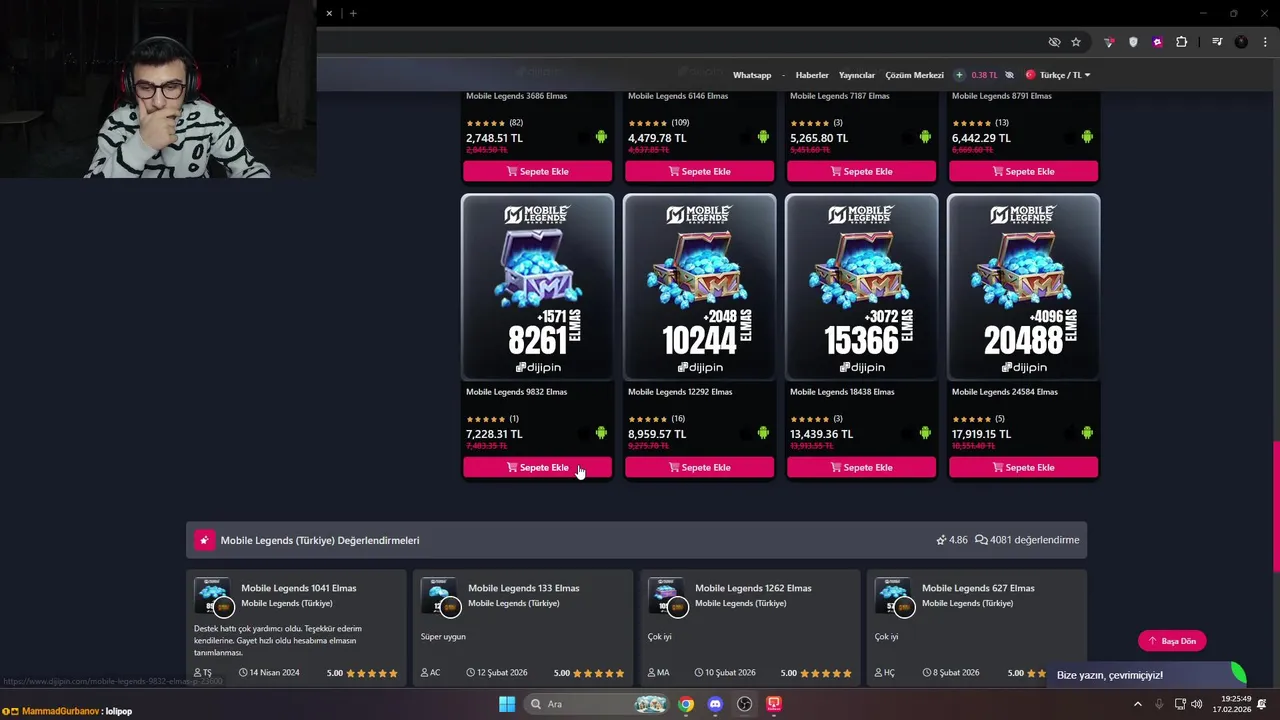This screenshot has height=720, width=1280.
Task: Click the crossed-eye icon in the address bar
Action: pos(1054,42)
